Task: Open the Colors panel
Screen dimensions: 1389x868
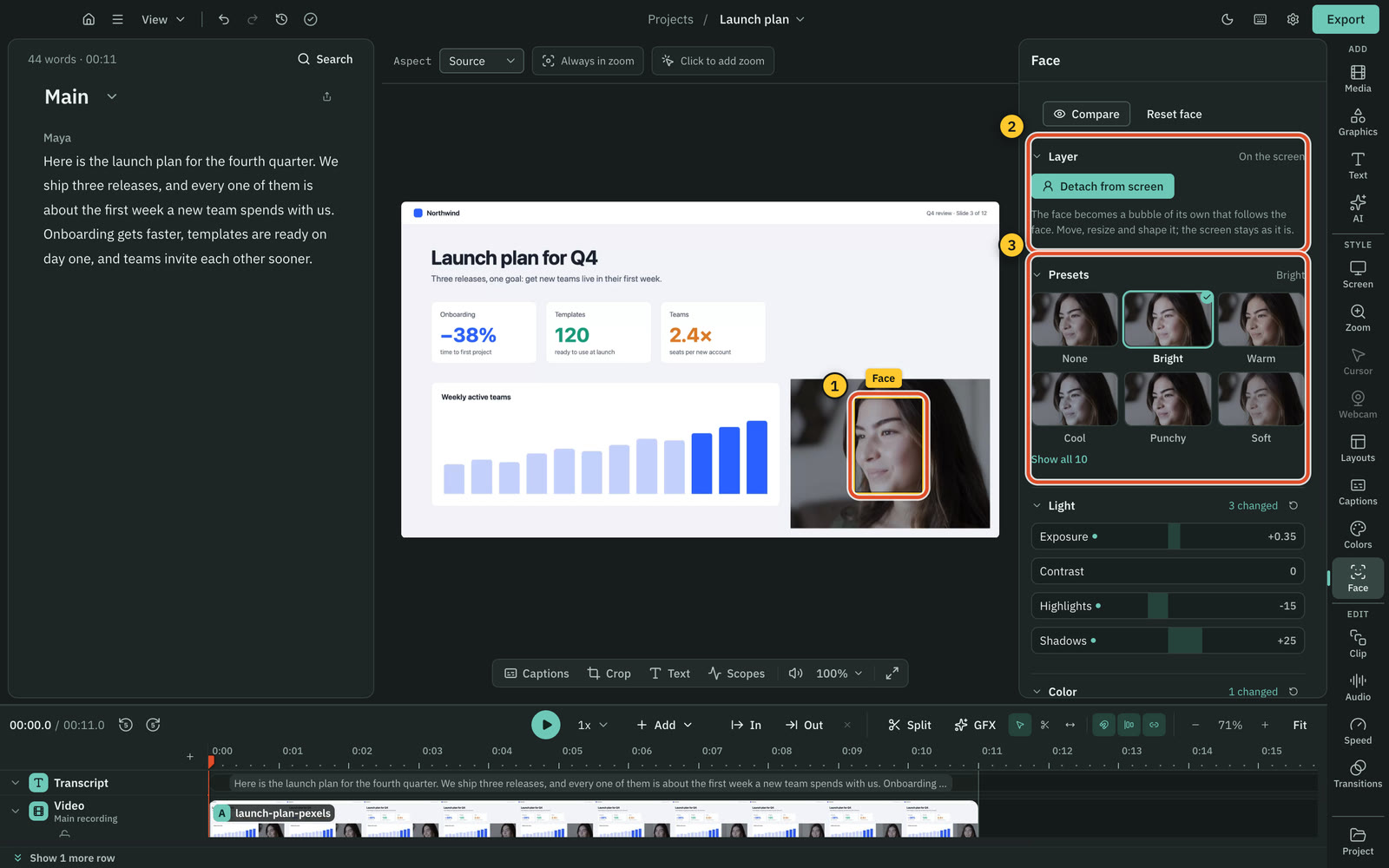Action: click(1358, 535)
